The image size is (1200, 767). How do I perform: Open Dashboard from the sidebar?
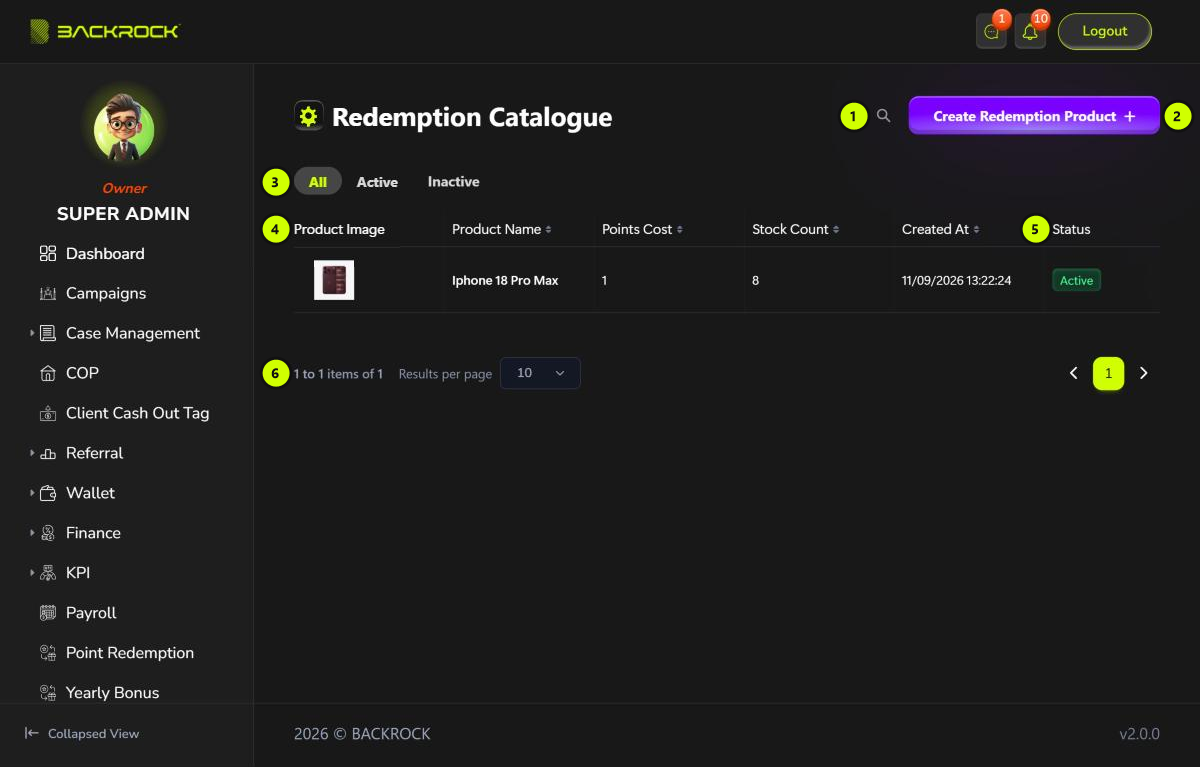click(105, 253)
